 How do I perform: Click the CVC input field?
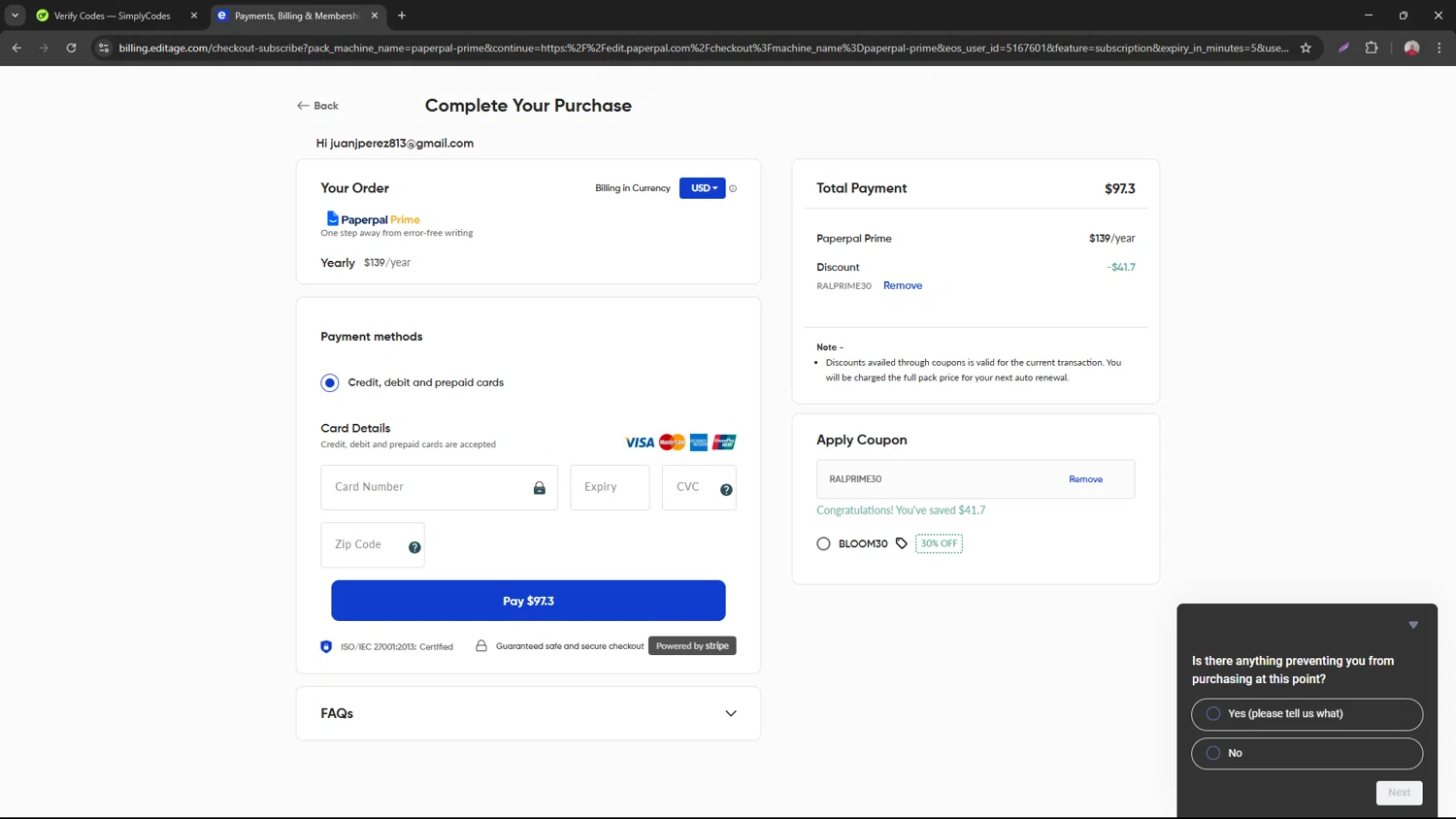coord(699,487)
